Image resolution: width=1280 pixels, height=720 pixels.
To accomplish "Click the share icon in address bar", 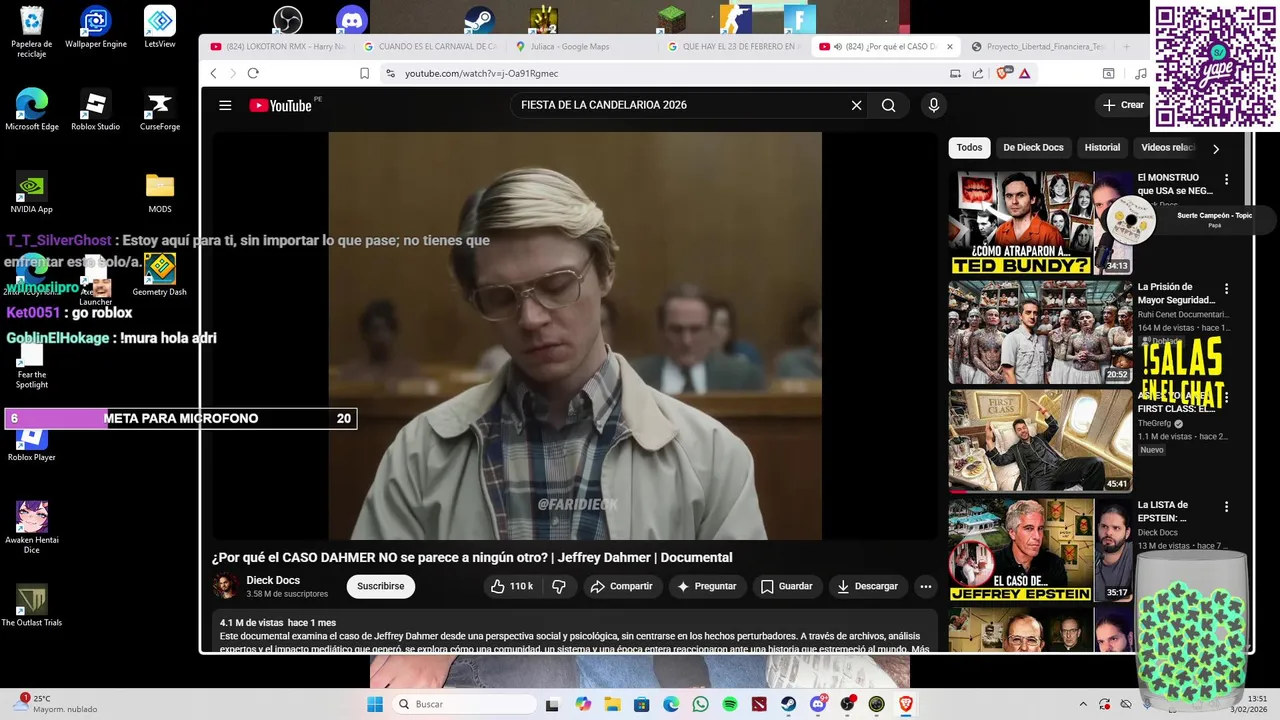I will point(978,73).
